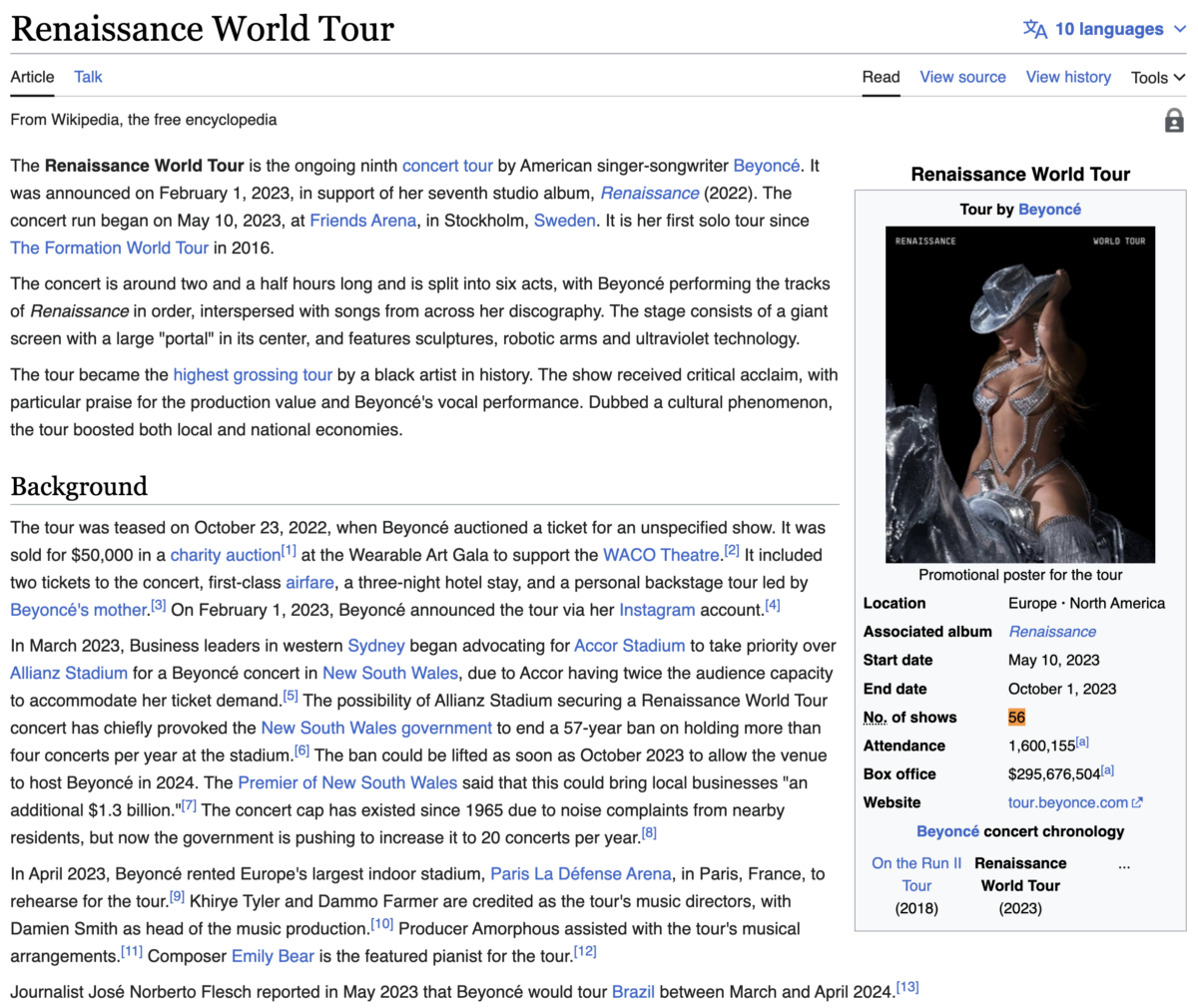Click citation footnote [3]

coord(159,605)
